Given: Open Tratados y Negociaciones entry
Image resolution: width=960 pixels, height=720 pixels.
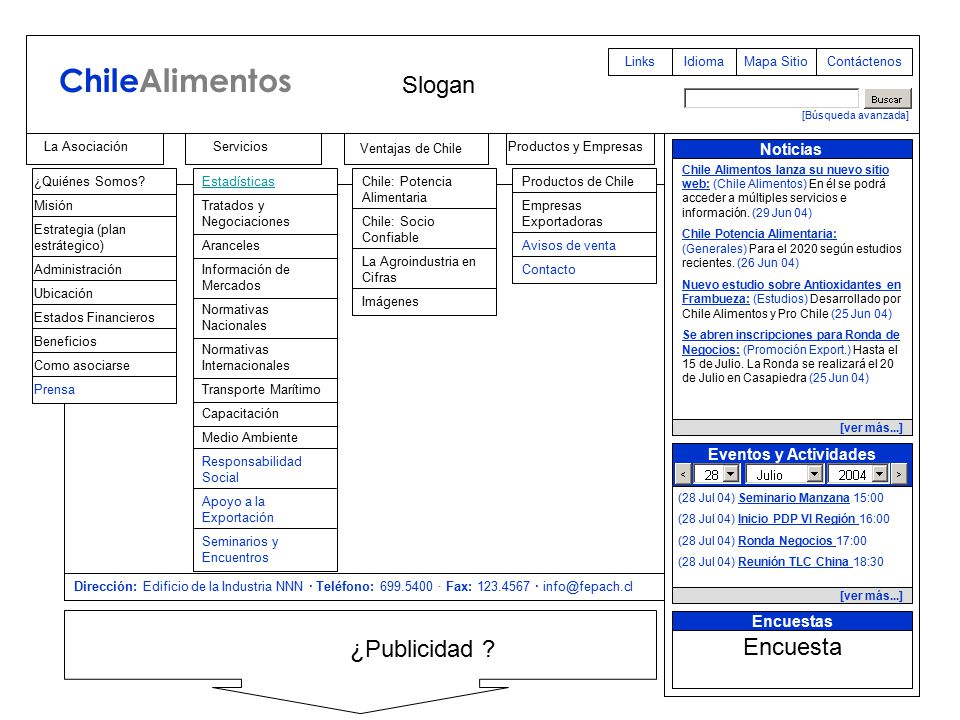Looking at the screenshot, I should (x=266, y=214).
